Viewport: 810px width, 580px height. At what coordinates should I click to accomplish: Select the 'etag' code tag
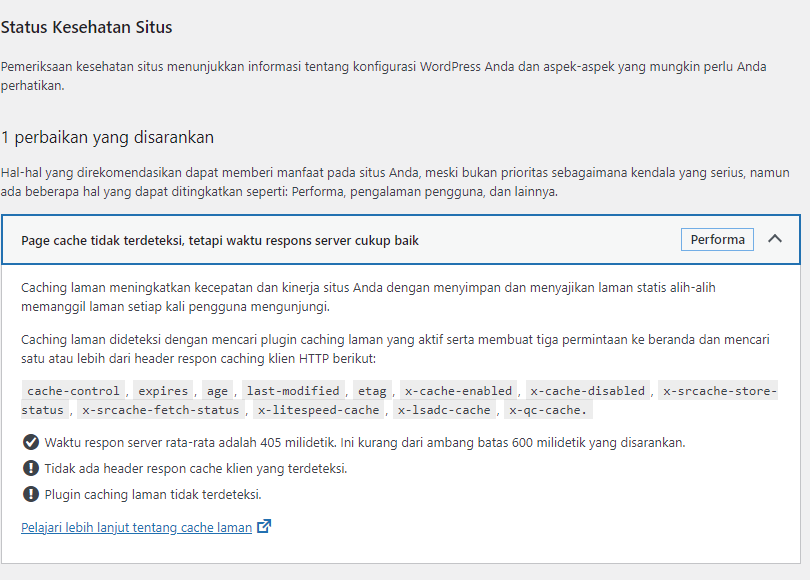point(372,391)
